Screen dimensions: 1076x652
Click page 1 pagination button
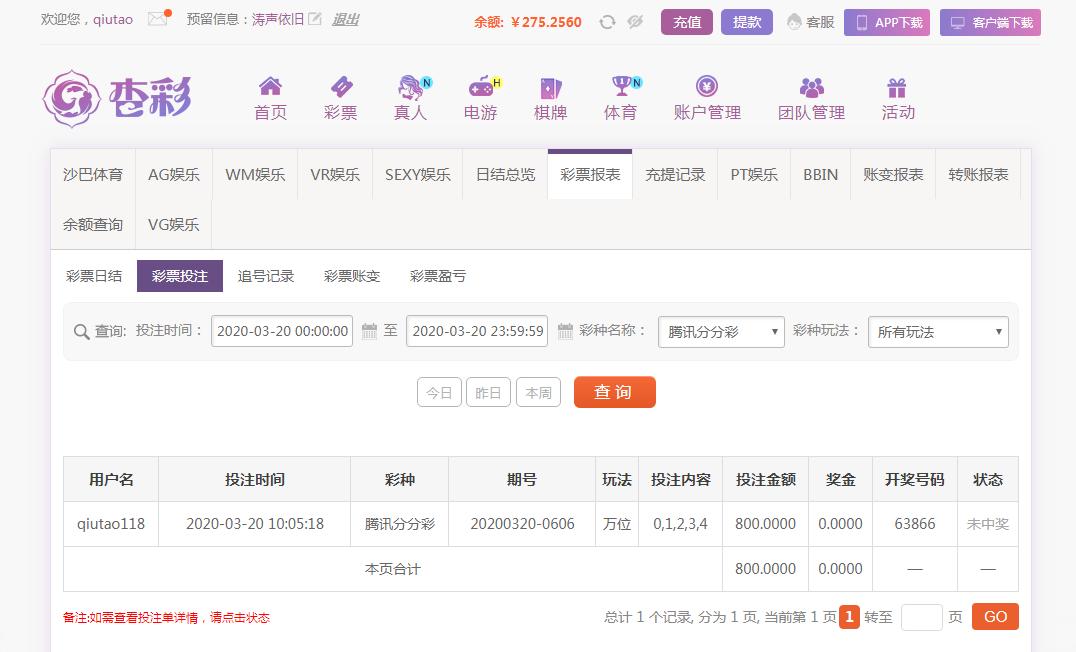tap(850, 617)
